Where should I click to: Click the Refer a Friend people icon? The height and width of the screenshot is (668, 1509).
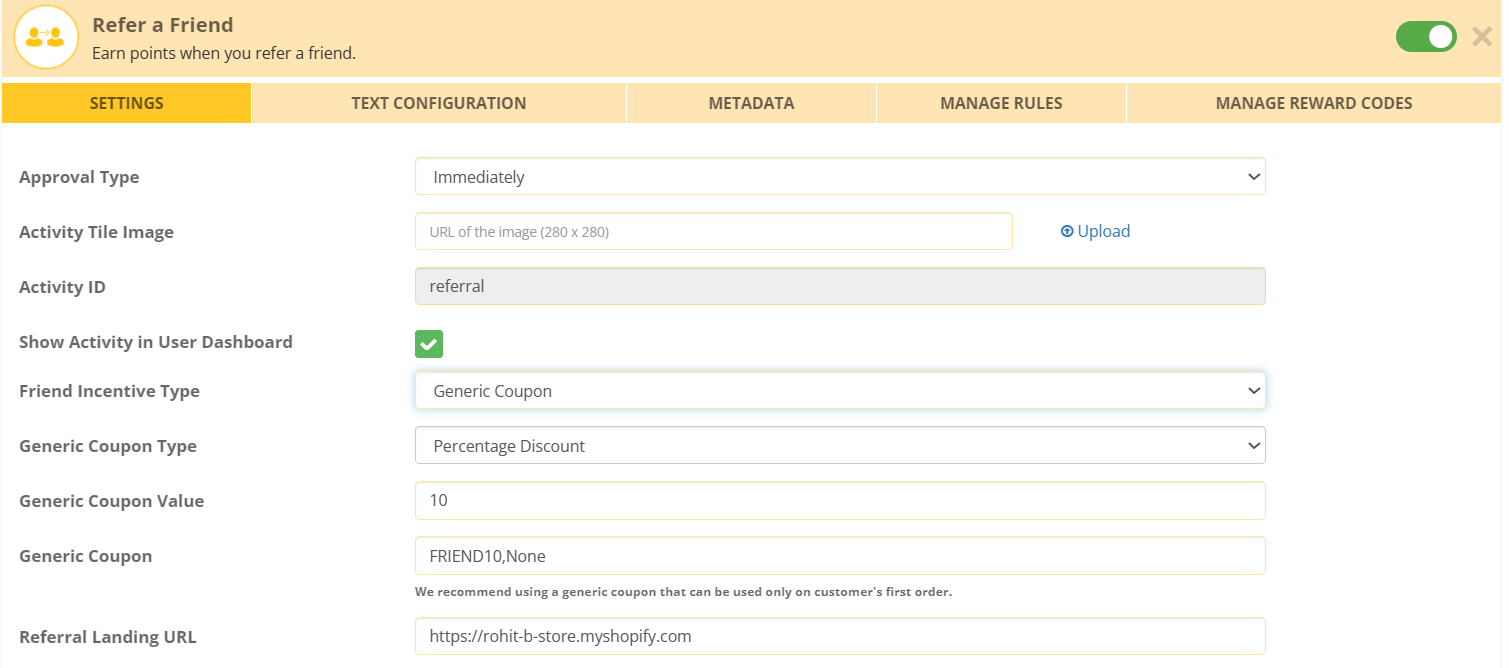[x=46, y=37]
